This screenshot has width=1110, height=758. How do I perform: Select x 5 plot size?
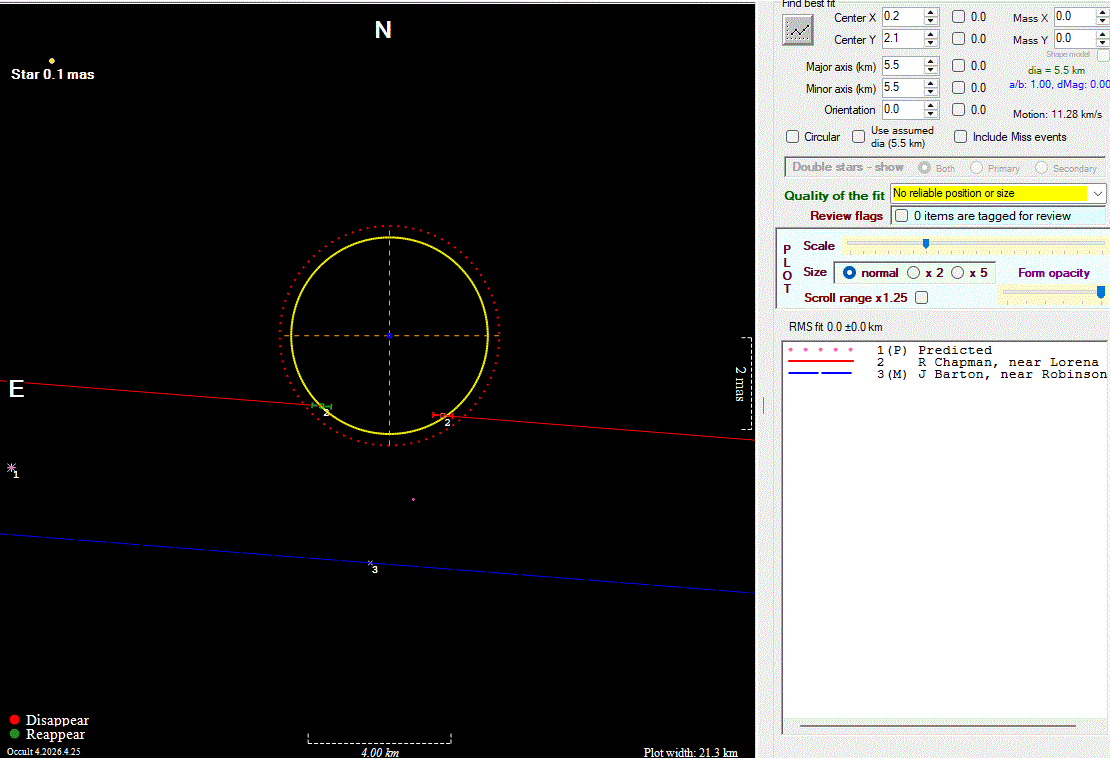pos(958,272)
